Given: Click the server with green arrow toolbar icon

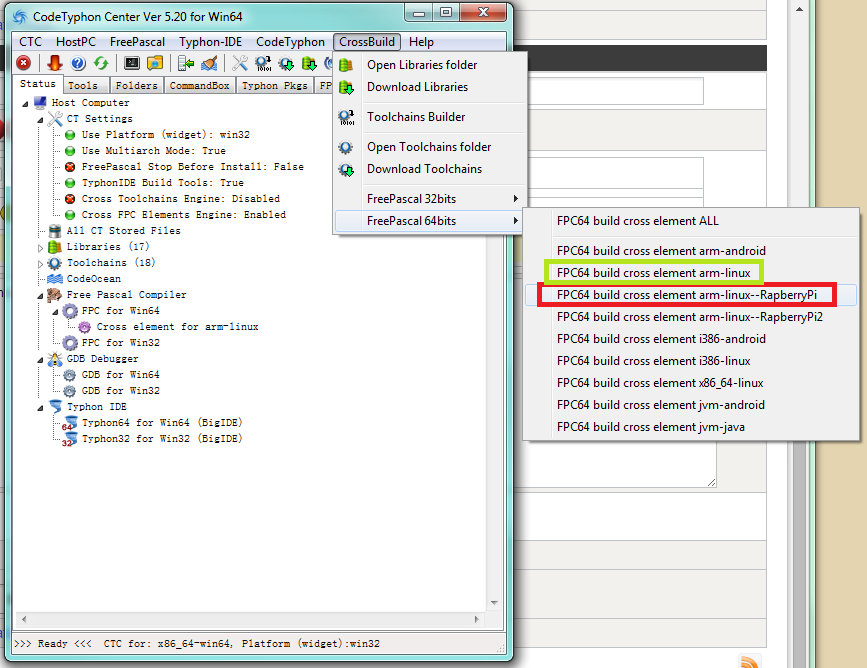Looking at the screenshot, I should [186, 63].
